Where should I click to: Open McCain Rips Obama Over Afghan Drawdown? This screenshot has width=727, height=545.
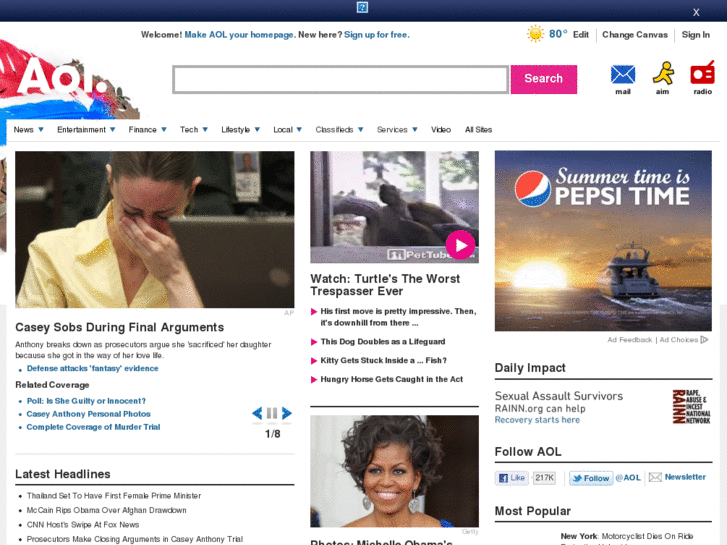[x=106, y=510]
